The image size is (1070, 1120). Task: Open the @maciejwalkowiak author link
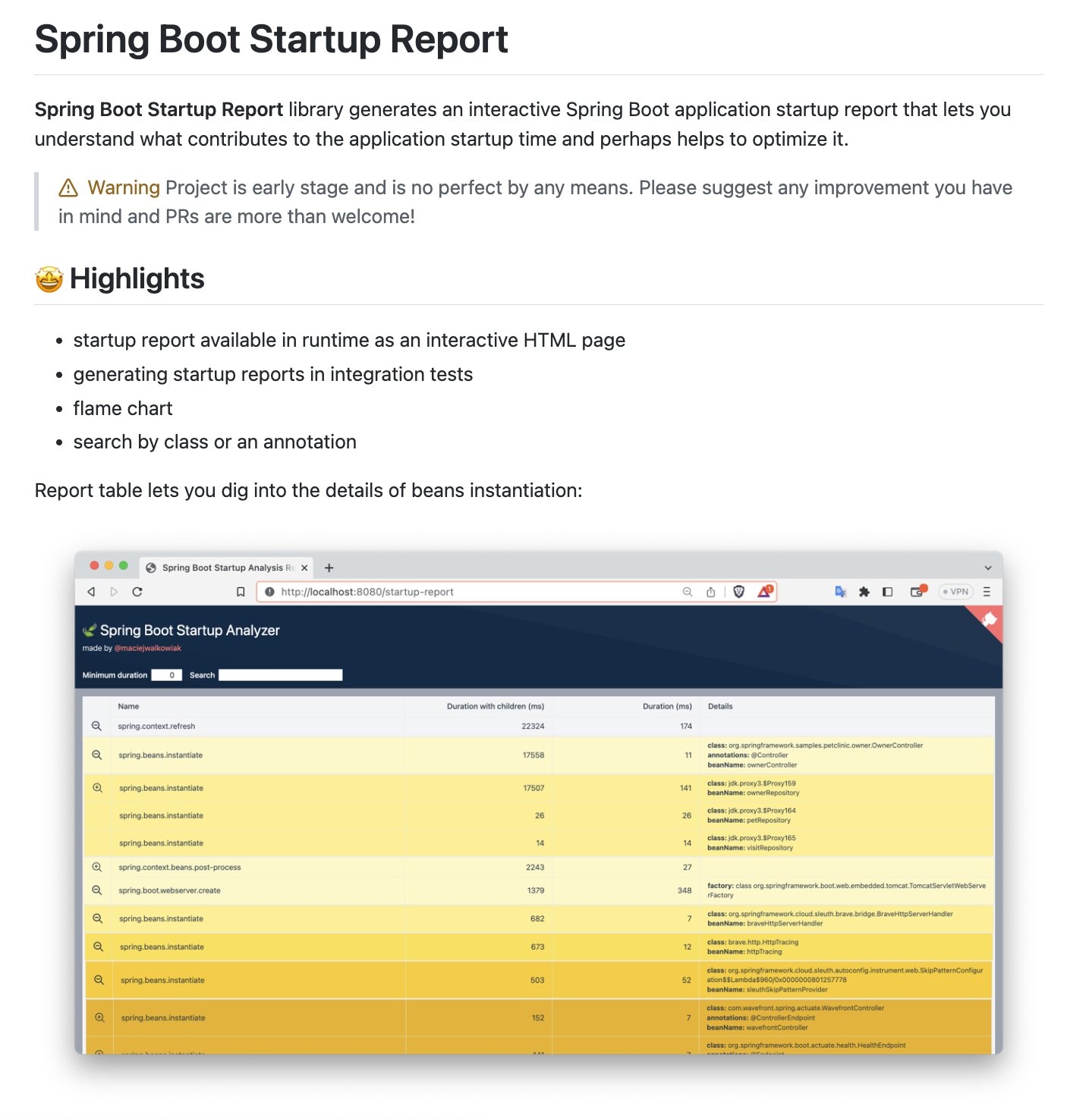[x=147, y=648]
